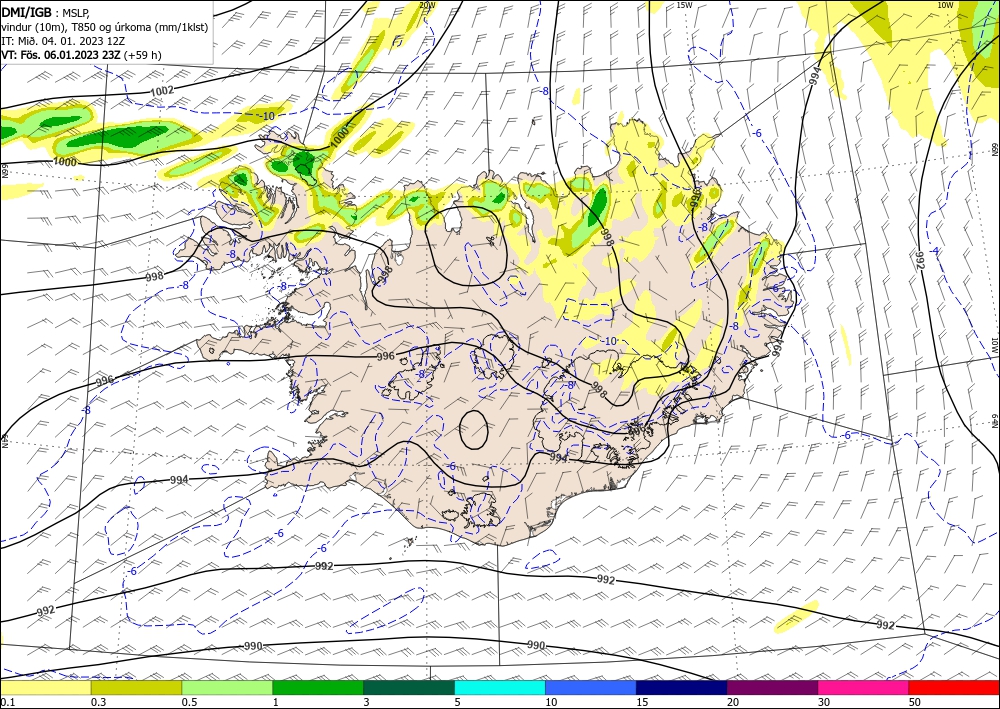Screen dimensions: 1000x709
Task: Click the olive 0.3–0.5 legend swatch
Action: (136, 687)
